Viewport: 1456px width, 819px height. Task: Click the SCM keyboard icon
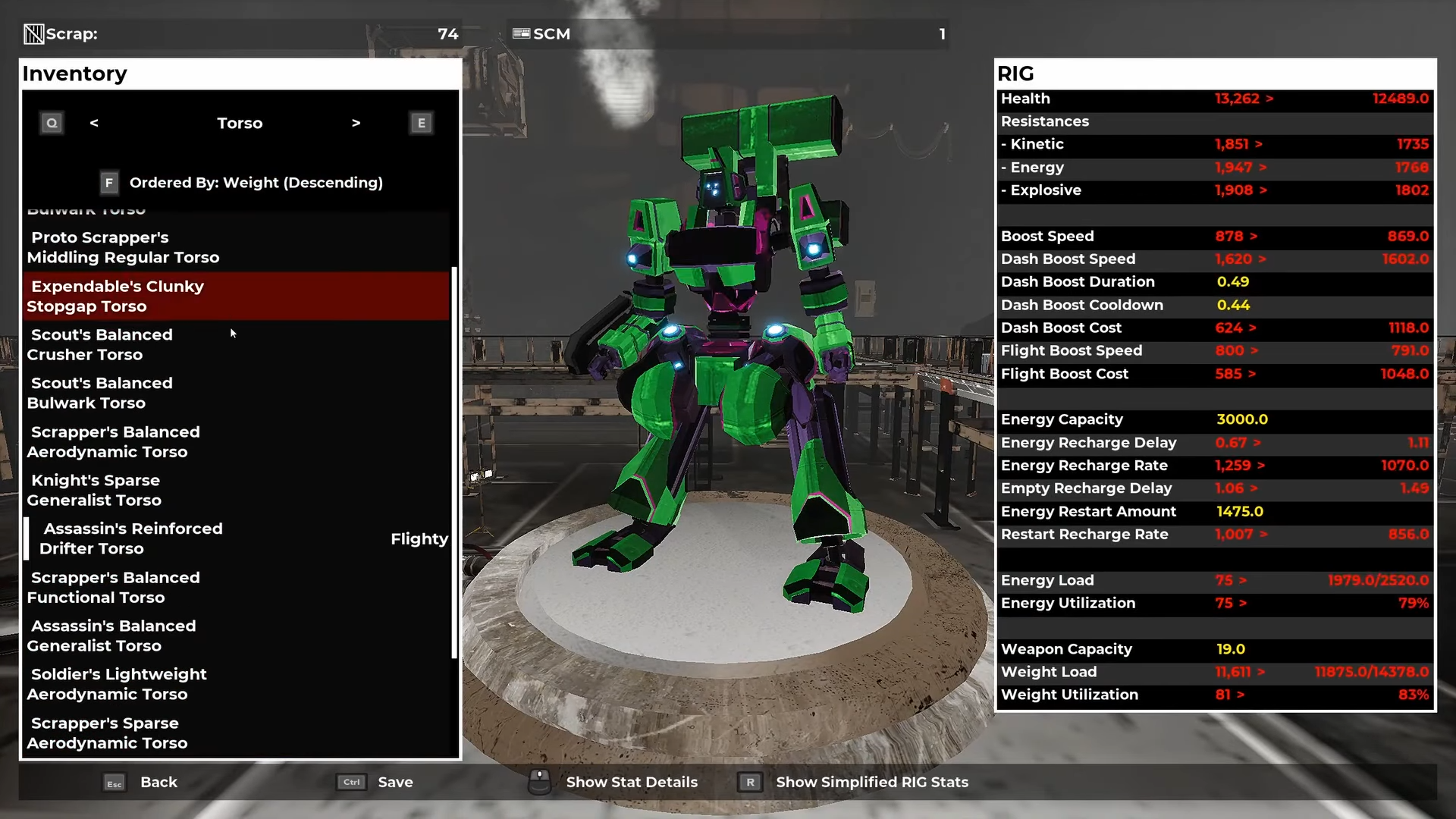(522, 33)
